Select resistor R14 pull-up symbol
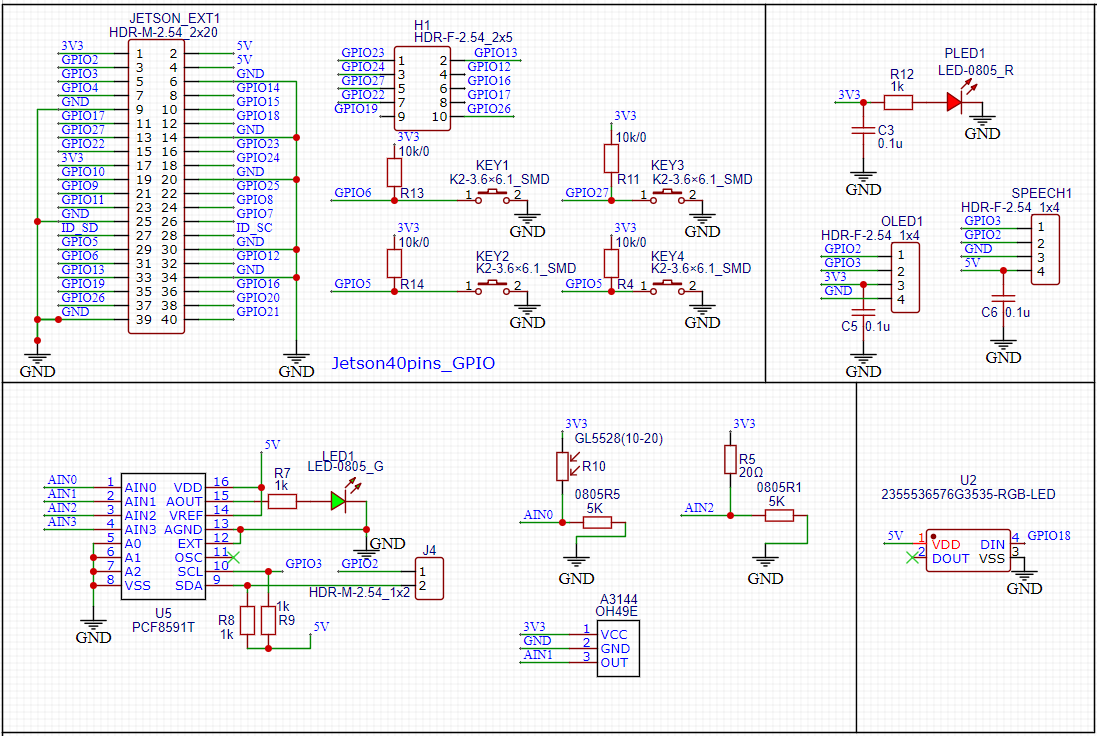Viewport: 1097px width, 736px height. click(394, 263)
